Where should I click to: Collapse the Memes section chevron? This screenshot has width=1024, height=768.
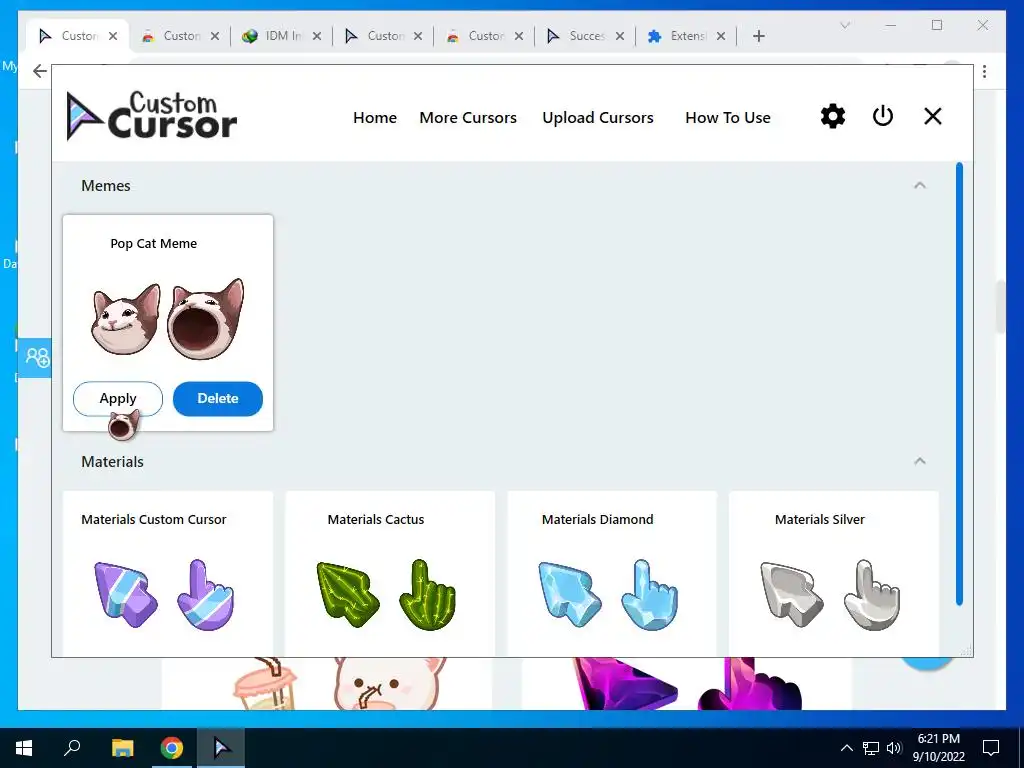(920, 185)
